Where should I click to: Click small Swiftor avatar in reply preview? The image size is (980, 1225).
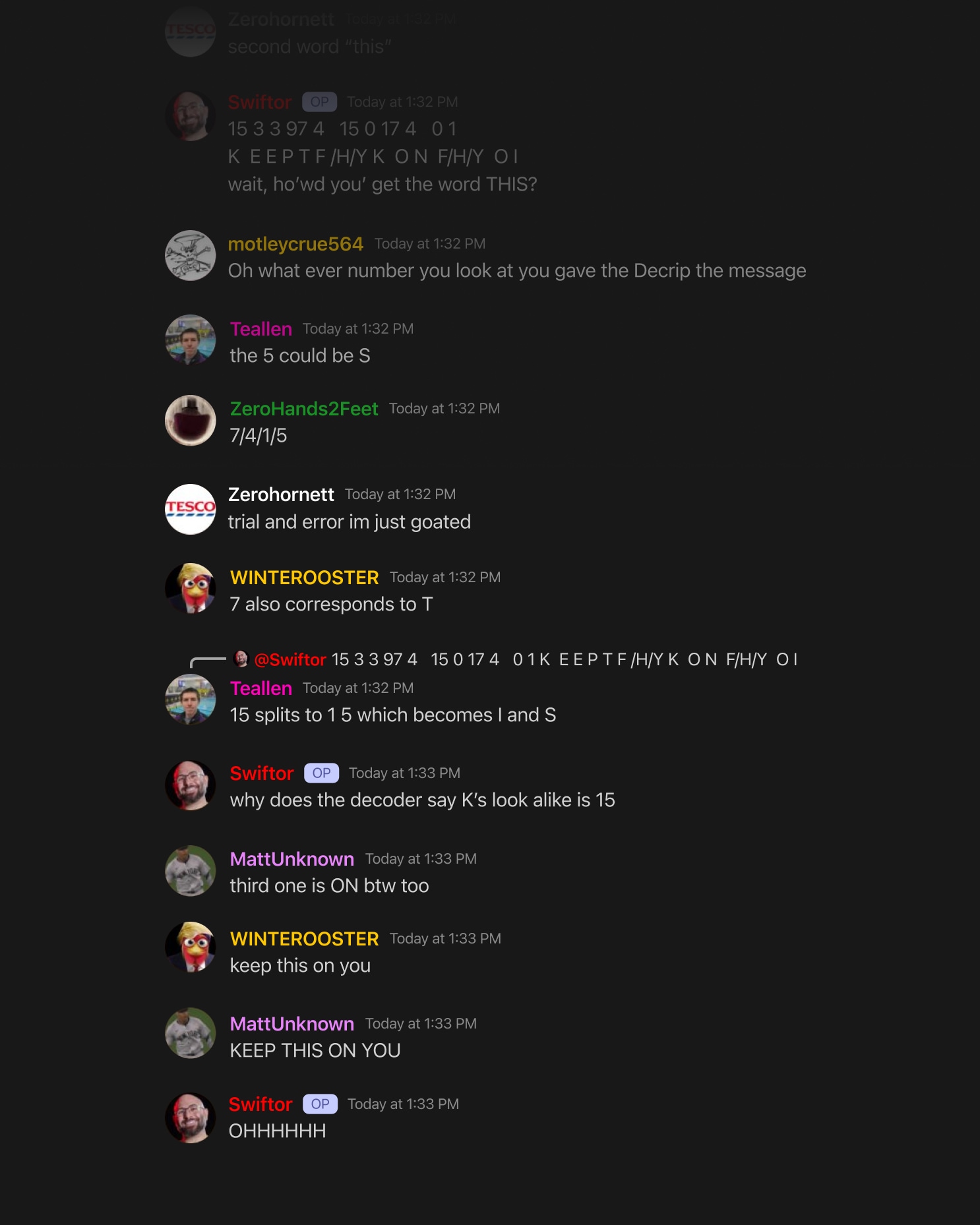[x=241, y=659]
